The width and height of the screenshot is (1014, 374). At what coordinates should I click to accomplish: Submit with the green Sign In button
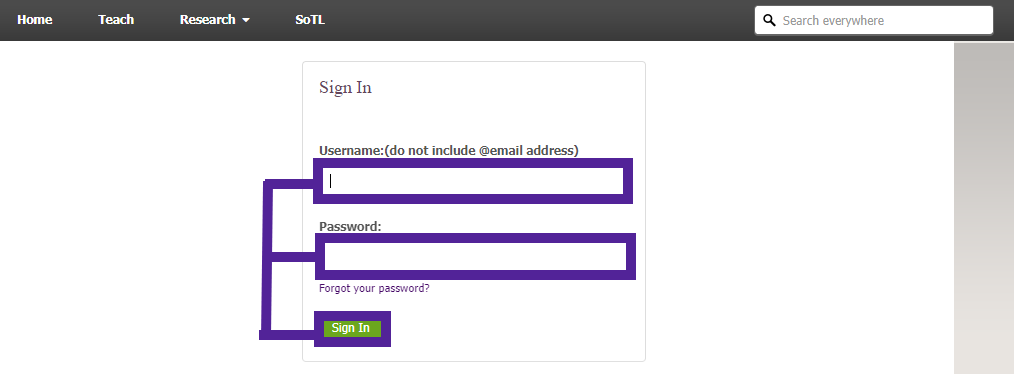point(352,328)
